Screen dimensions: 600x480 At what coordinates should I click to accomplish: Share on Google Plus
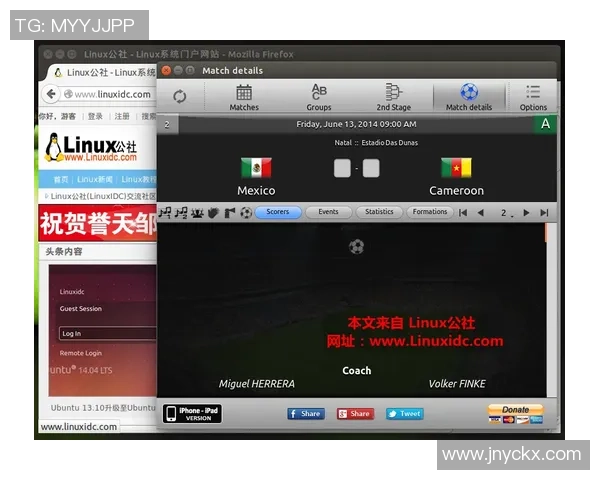(x=355, y=414)
